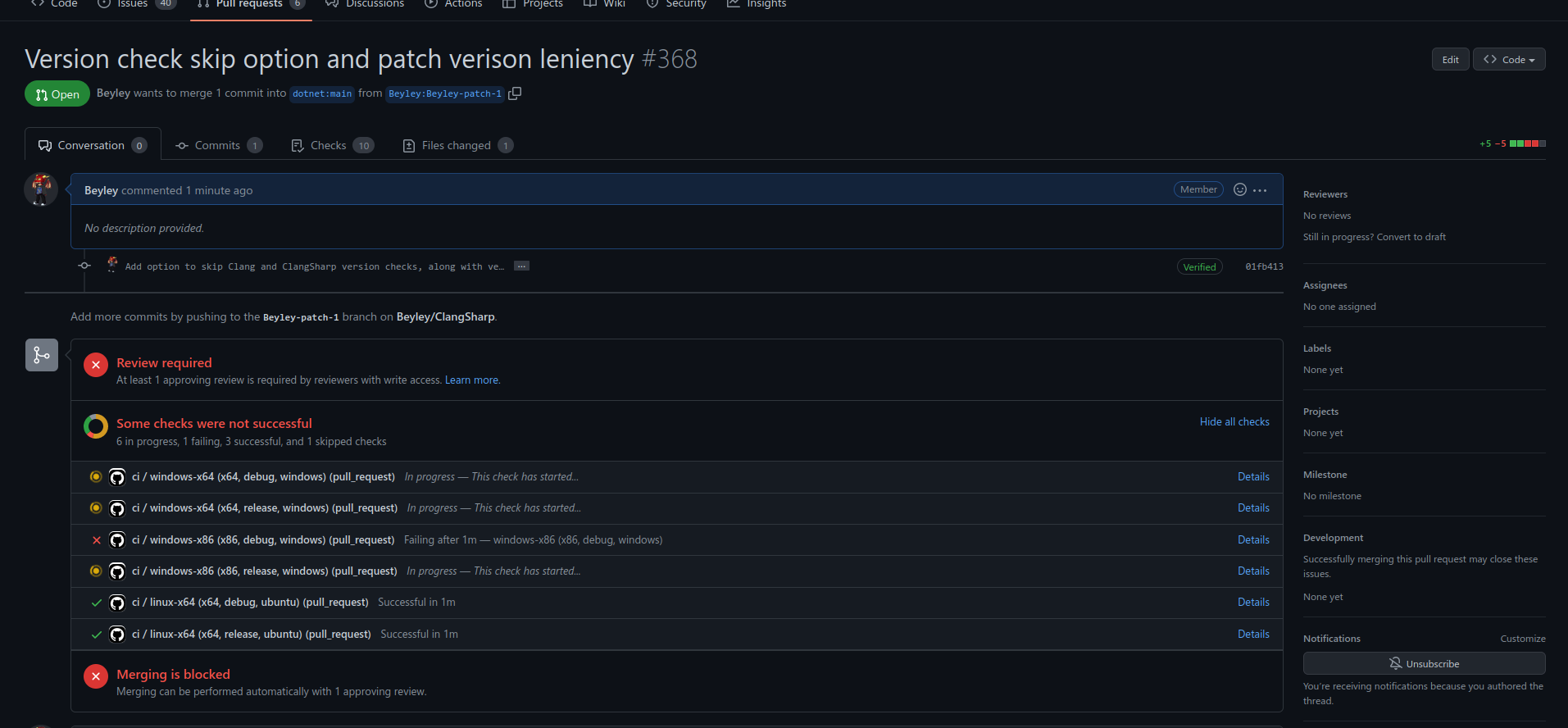Screen dimensions: 1568x728
Task: Open Details for linux-x64 debug check
Action: click(x=1253, y=602)
